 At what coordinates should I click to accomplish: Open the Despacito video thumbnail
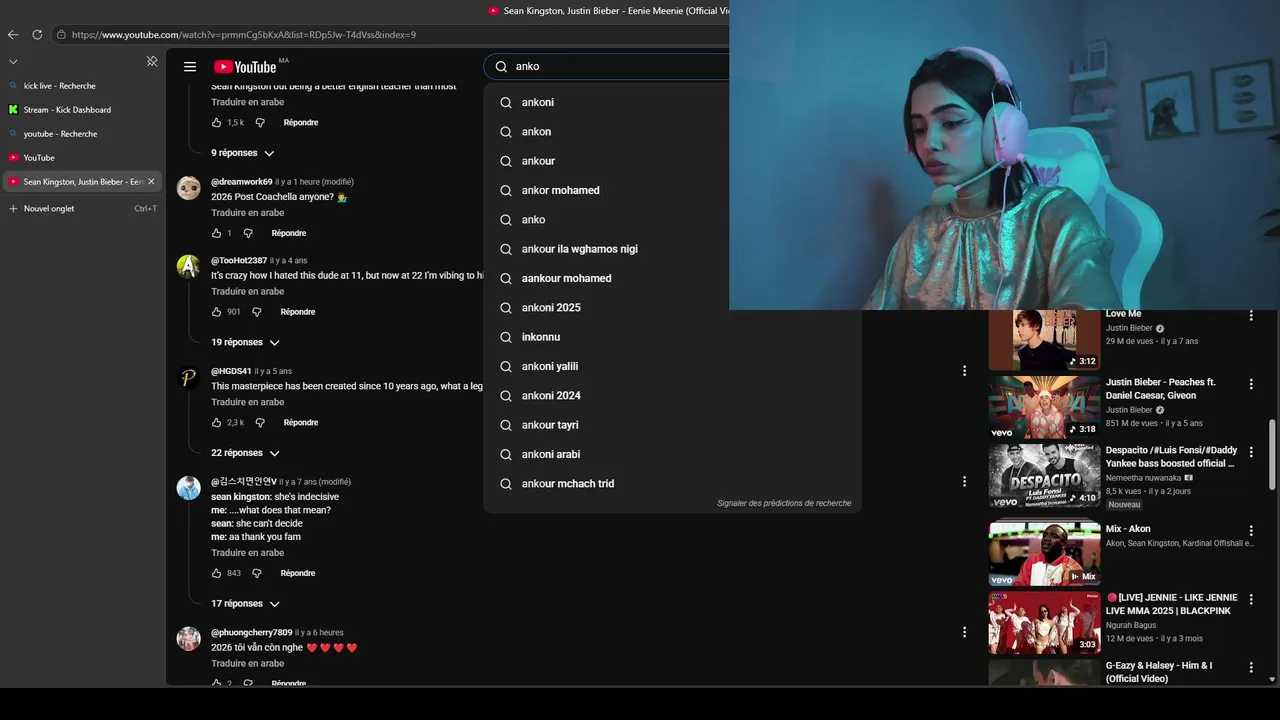1044,476
